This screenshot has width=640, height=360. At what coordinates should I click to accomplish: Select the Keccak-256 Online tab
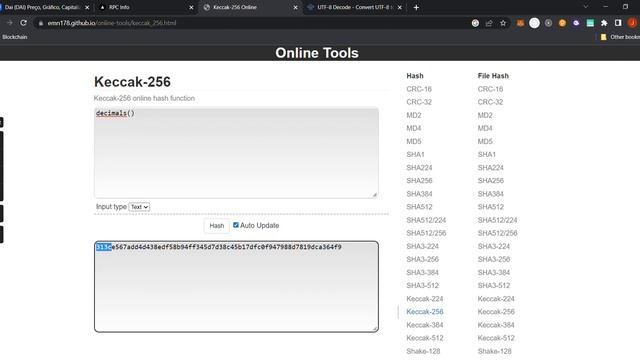[249, 7]
